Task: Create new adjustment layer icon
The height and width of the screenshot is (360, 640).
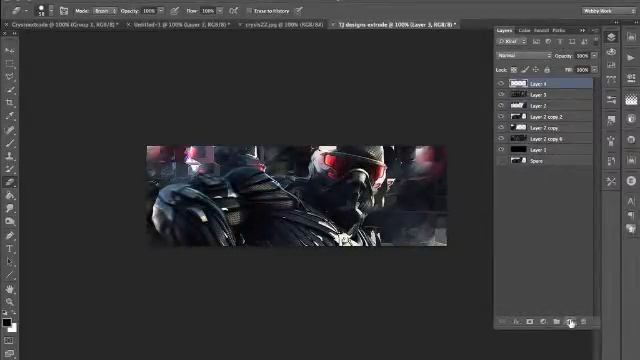Action: [x=543, y=322]
